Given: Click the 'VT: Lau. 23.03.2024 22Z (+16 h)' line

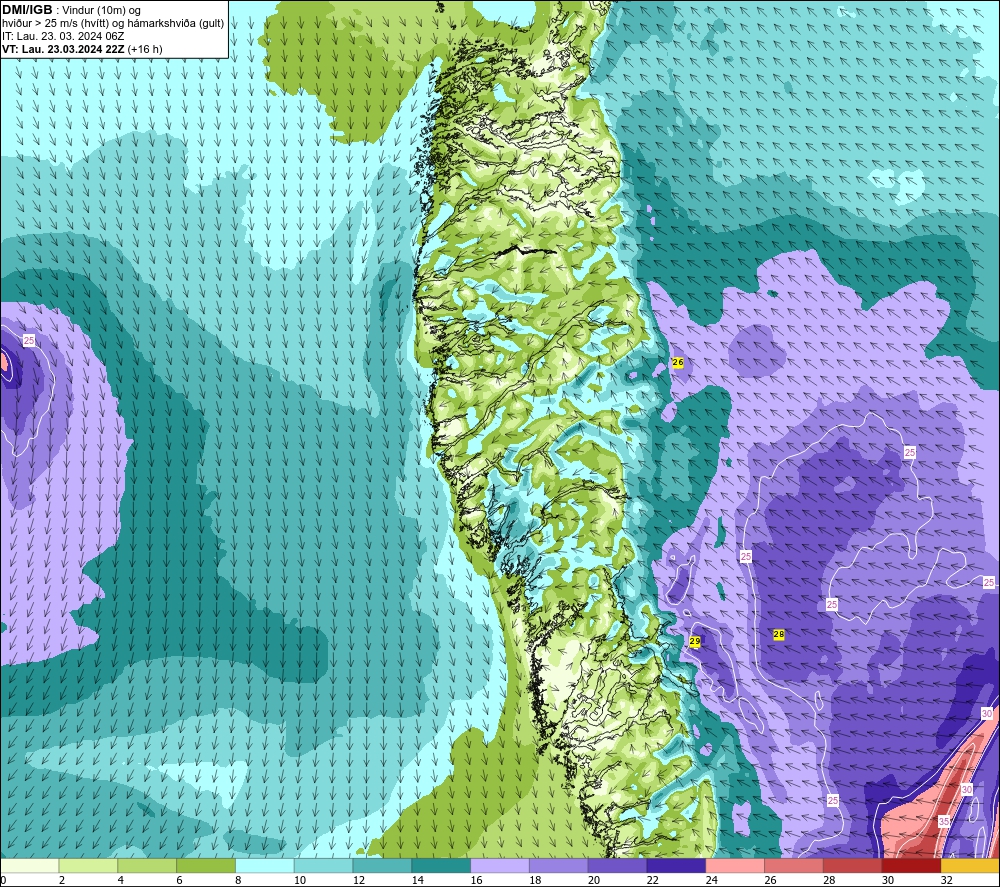Looking at the screenshot, I should pos(82,49).
